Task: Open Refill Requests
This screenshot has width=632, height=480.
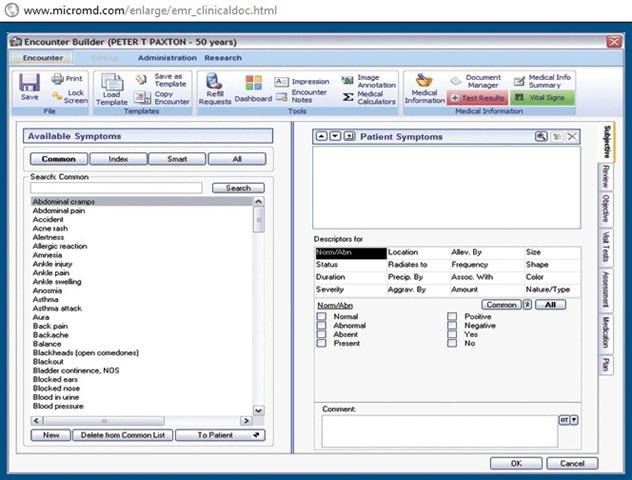Action: click(x=214, y=88)
